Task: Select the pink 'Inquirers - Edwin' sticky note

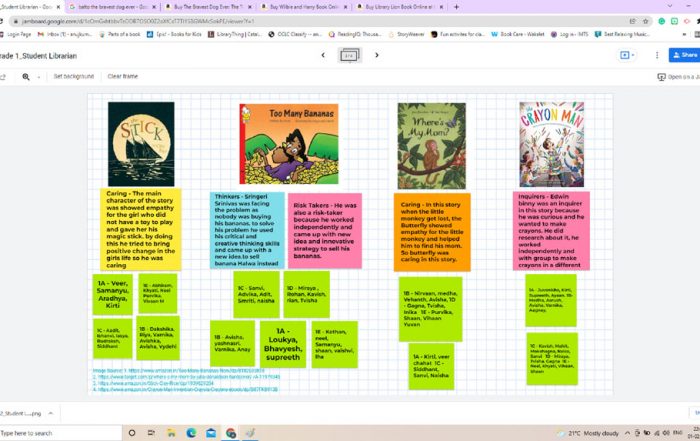Action: 551,231
